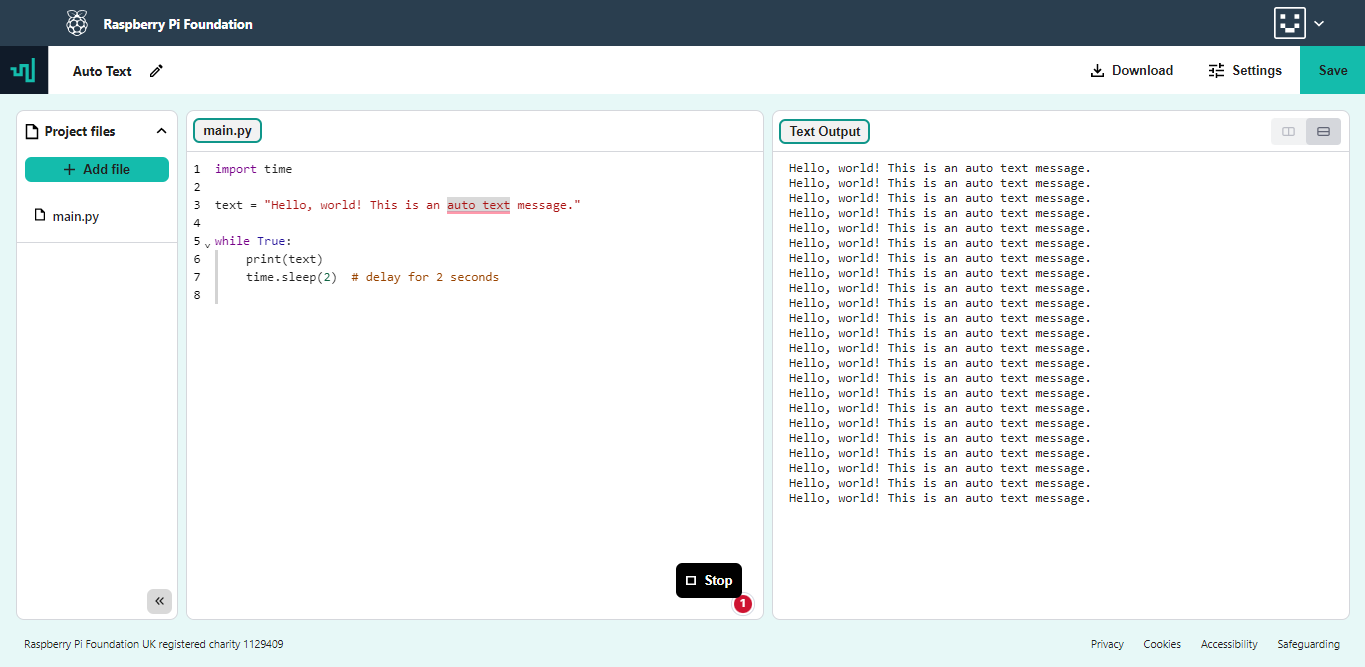Save the project
Viewport: 1365px width, 667px height.
[1332, 70]
